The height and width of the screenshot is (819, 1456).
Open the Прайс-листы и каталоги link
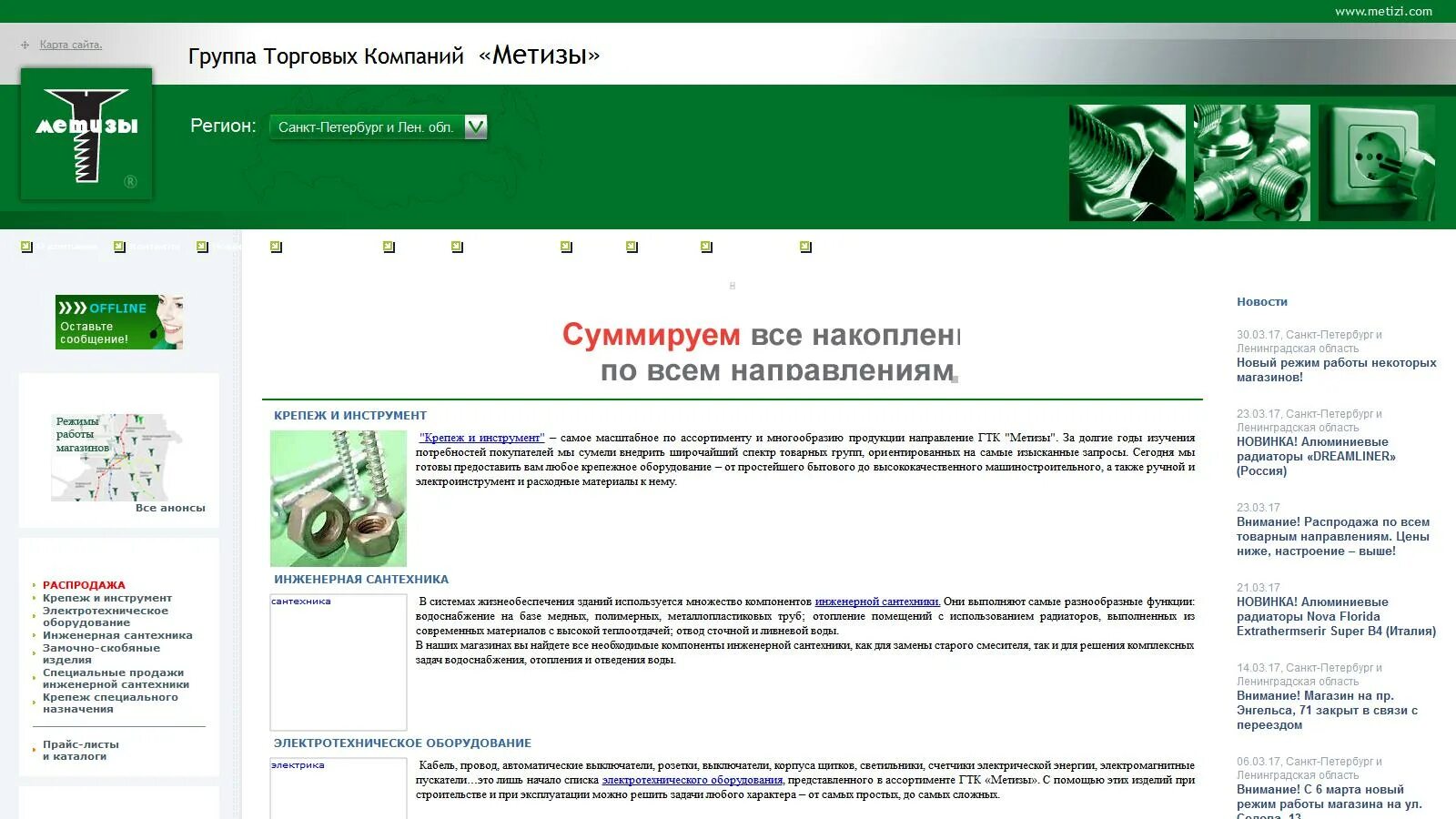[x=81, y=750]
